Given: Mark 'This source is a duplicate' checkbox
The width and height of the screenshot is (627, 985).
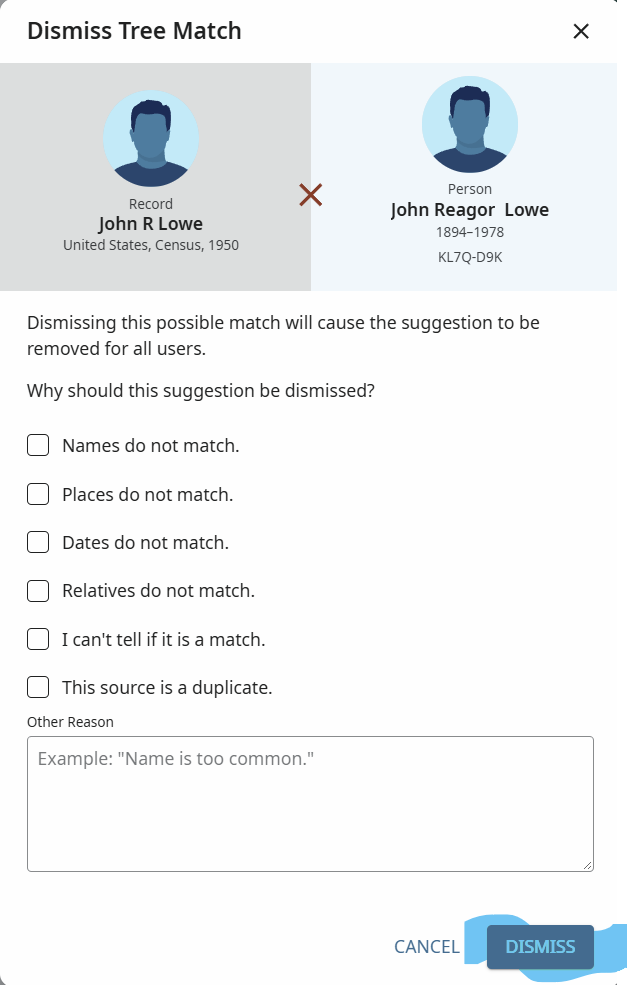Looking at the screenshot, I should coord(38,687).
